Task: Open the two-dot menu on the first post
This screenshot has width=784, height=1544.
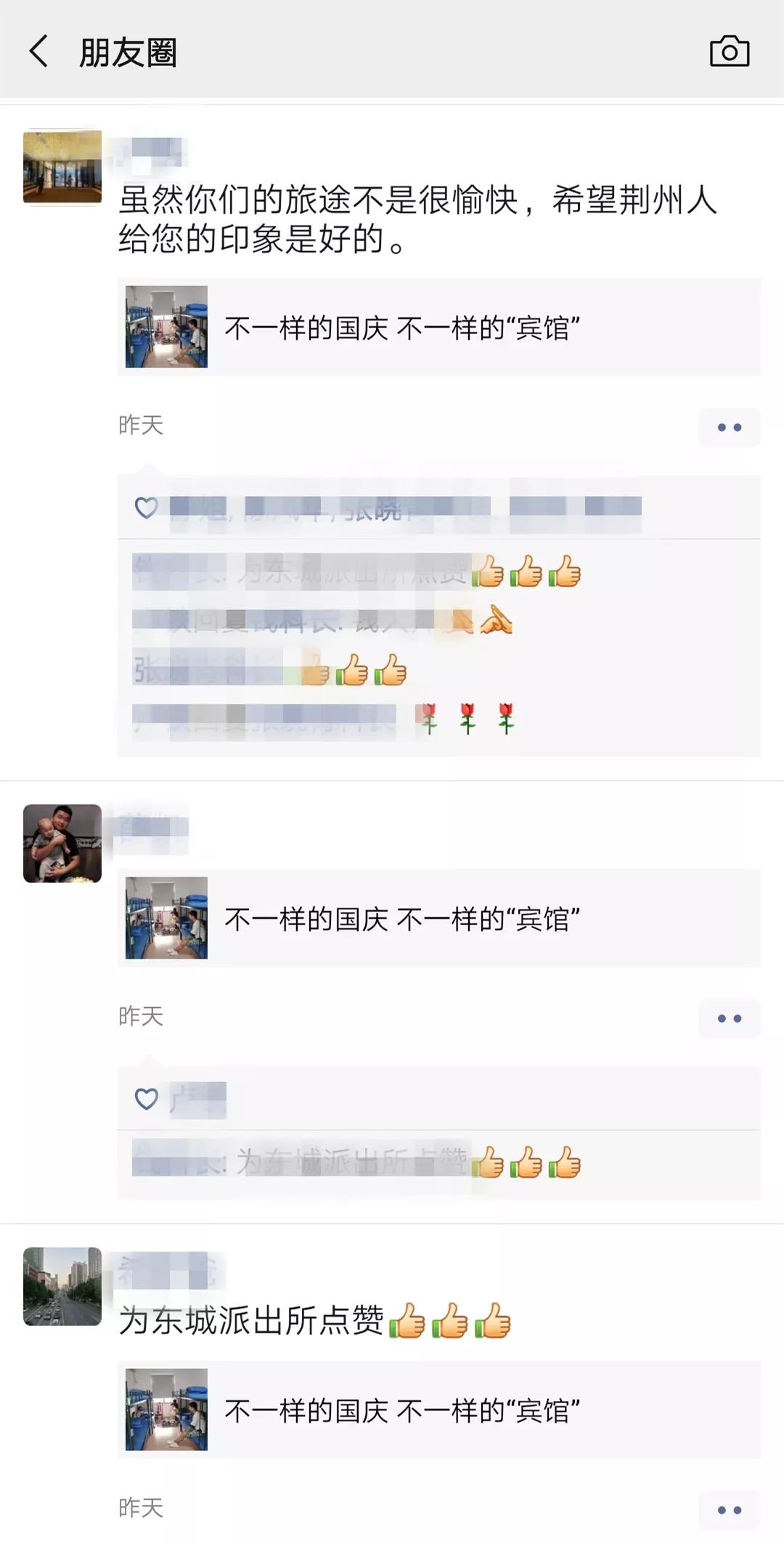Action: (x=729, y=427)
